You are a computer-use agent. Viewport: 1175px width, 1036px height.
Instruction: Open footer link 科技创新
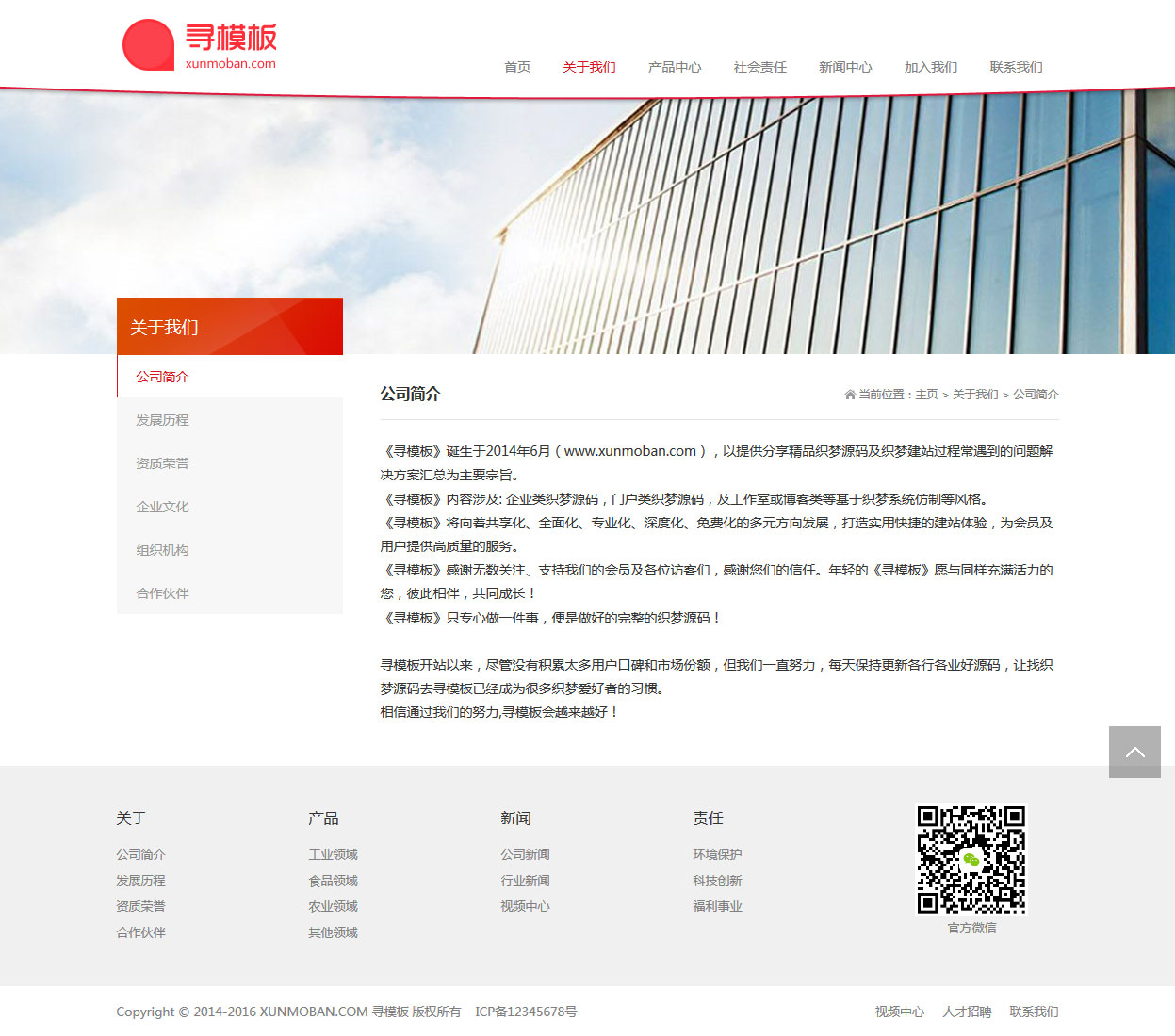[717, 881]
